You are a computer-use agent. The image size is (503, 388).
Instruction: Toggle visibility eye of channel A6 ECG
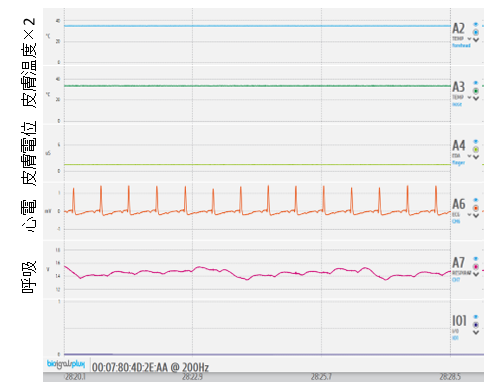(x=476, y=200)
